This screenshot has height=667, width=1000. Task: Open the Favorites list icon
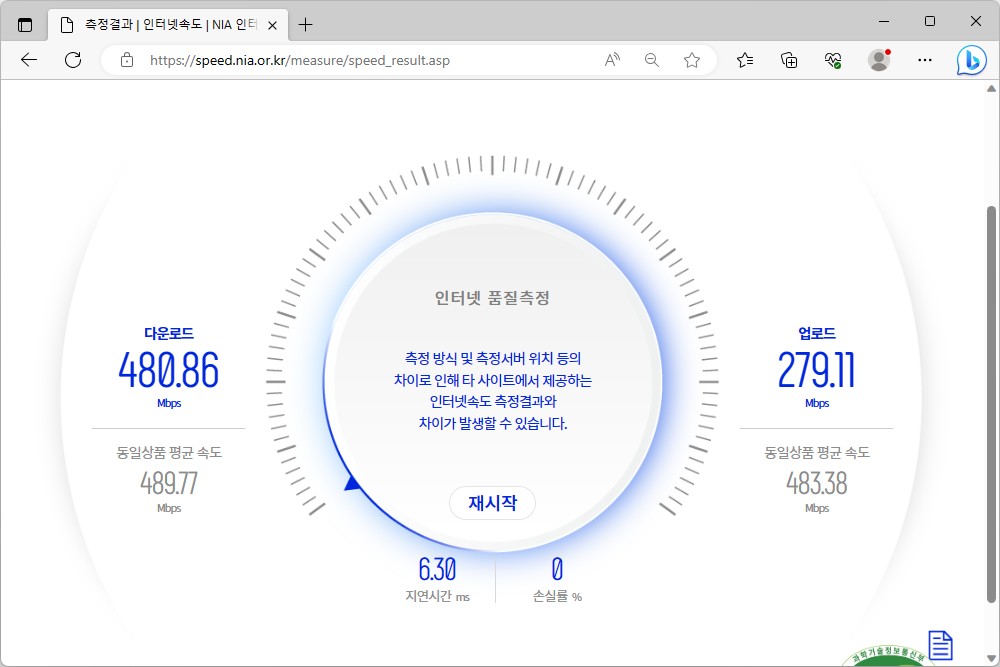coord(745,60)
